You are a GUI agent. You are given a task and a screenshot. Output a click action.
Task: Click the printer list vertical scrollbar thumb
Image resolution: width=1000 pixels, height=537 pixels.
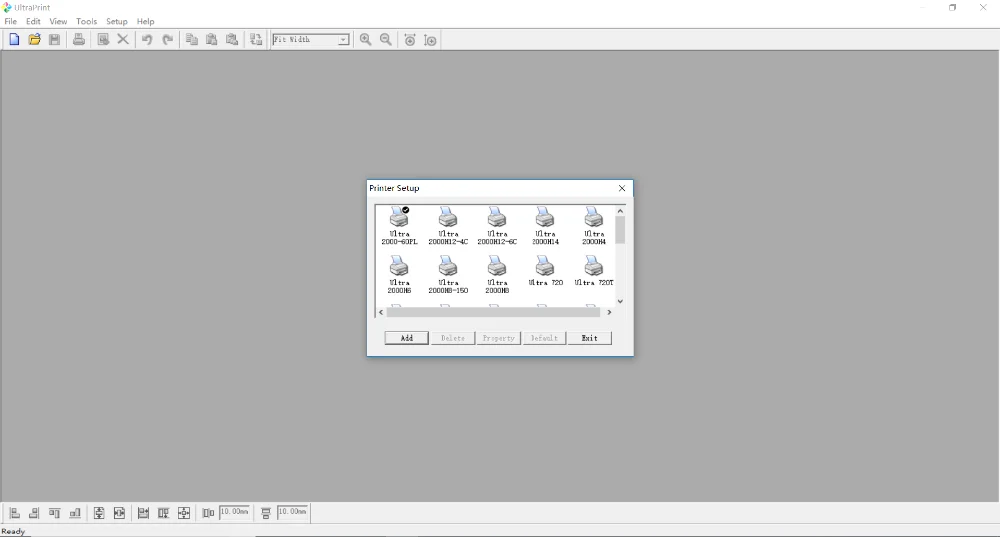click(620, 230)
